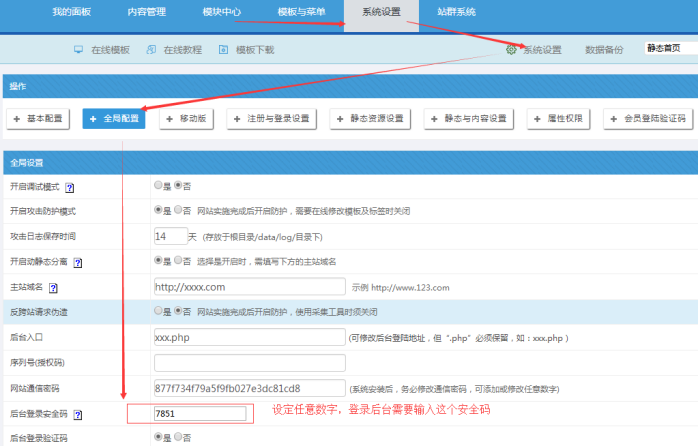Click the 模板下载 download icon
Screen dimensions: 698x446
point(223,49)
